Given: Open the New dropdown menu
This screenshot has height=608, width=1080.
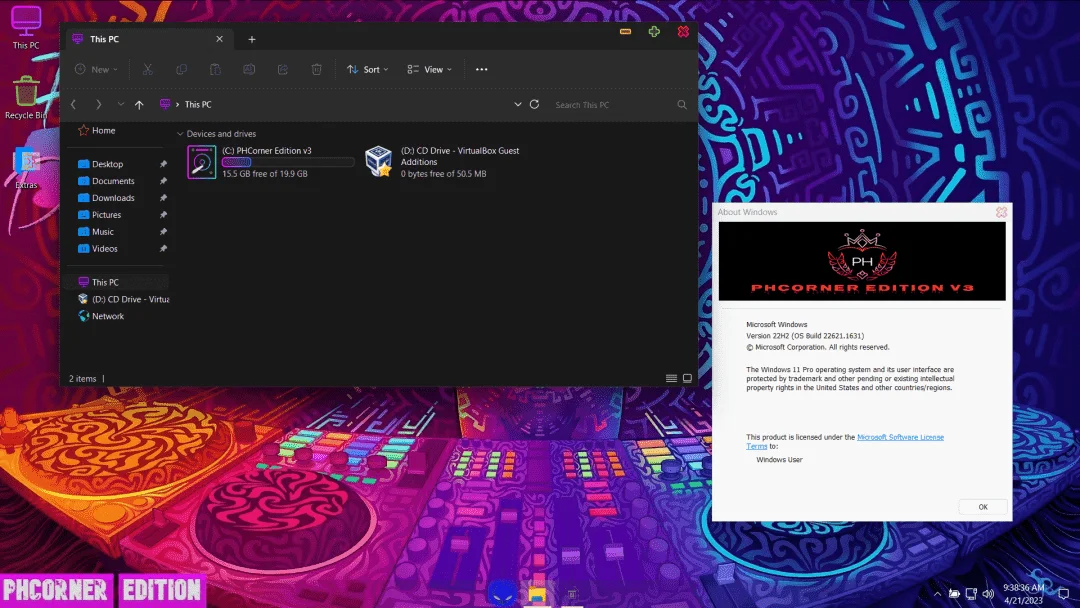Looking at the screenshot, I should coord(96,70).
